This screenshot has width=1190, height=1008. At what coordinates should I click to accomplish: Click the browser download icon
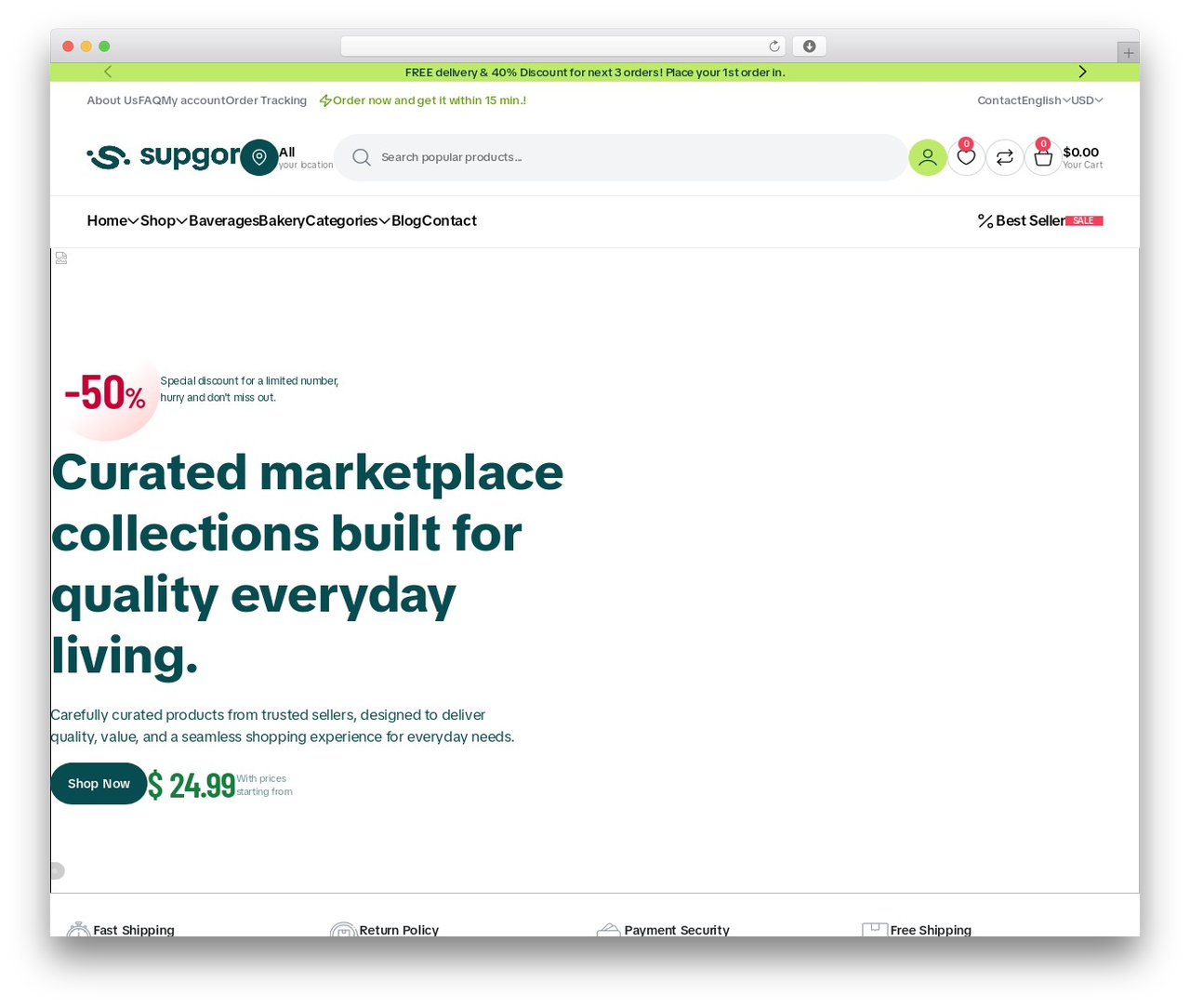[810, 46]
